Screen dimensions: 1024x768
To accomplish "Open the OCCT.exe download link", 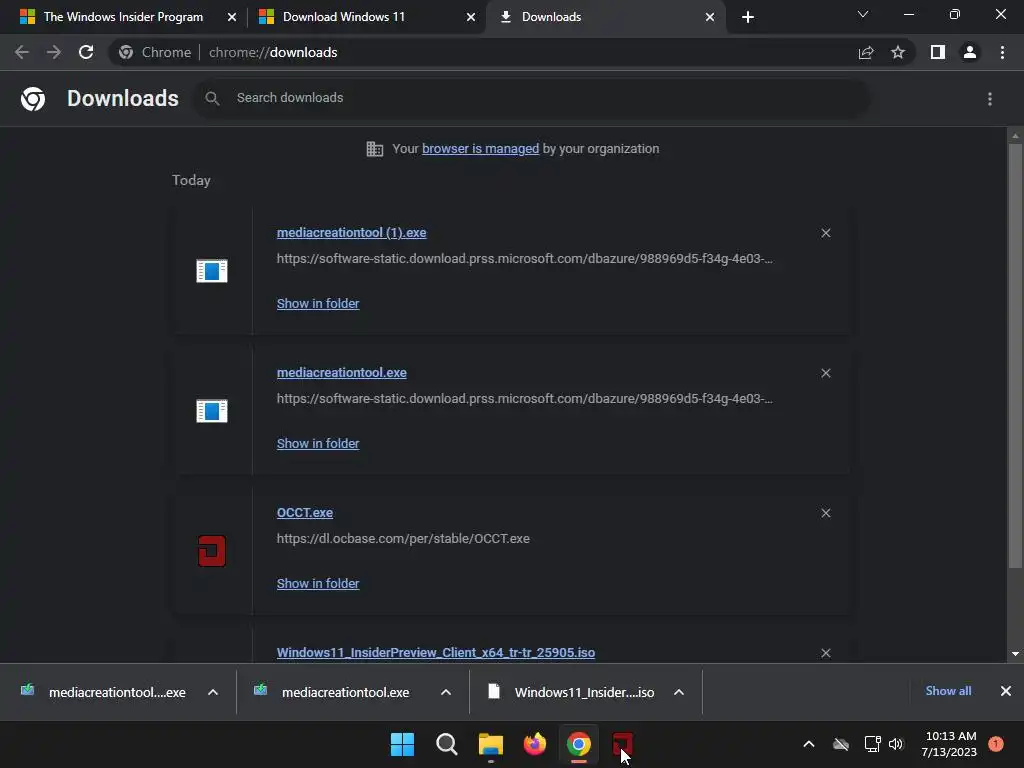I will tap(305, 513).
